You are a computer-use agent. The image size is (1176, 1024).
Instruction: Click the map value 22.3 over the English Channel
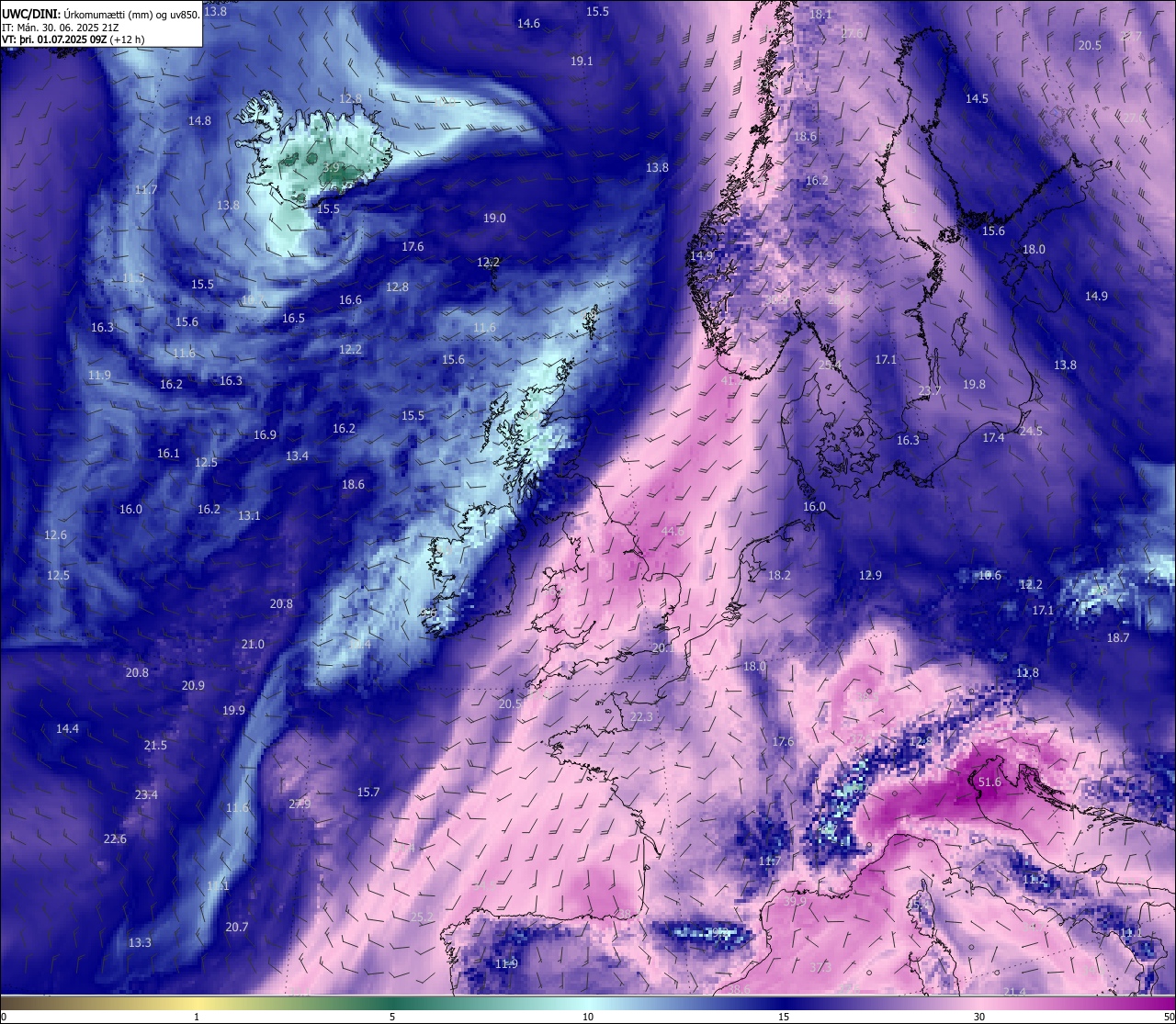click(x=641, y=717)
